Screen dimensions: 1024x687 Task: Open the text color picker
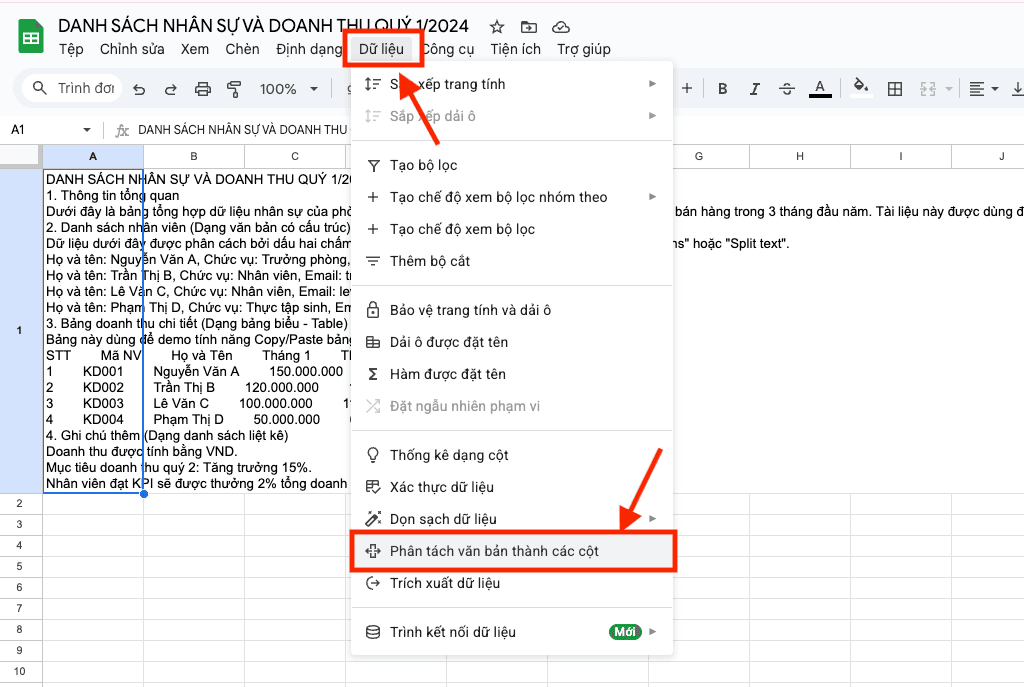pyautogui.click(x=820, y=89)
